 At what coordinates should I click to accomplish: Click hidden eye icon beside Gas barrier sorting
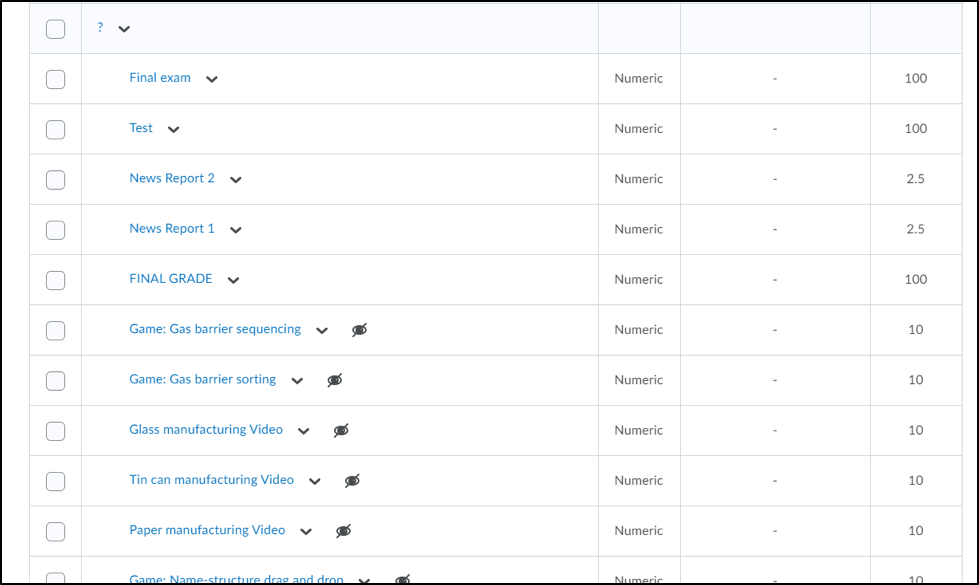click(335, 380)
